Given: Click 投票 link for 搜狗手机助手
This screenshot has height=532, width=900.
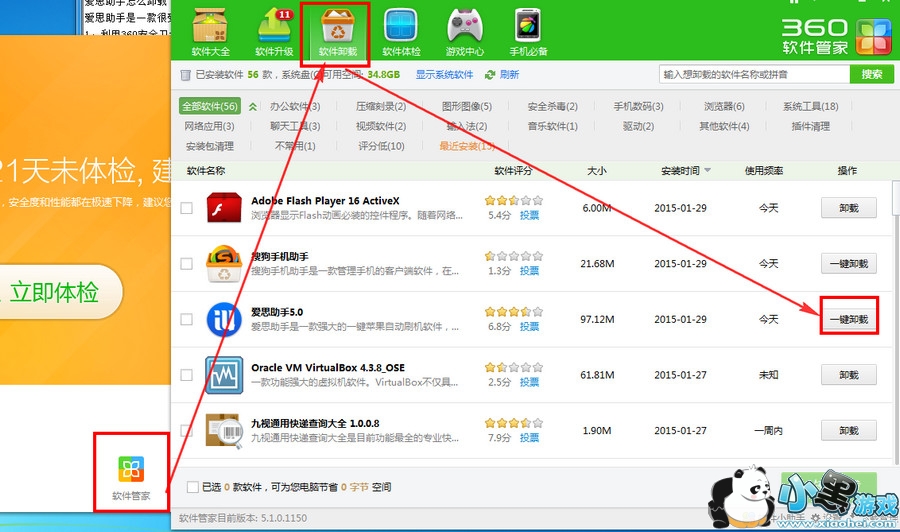Looking at the screenshot, I should tap(529, 271).
